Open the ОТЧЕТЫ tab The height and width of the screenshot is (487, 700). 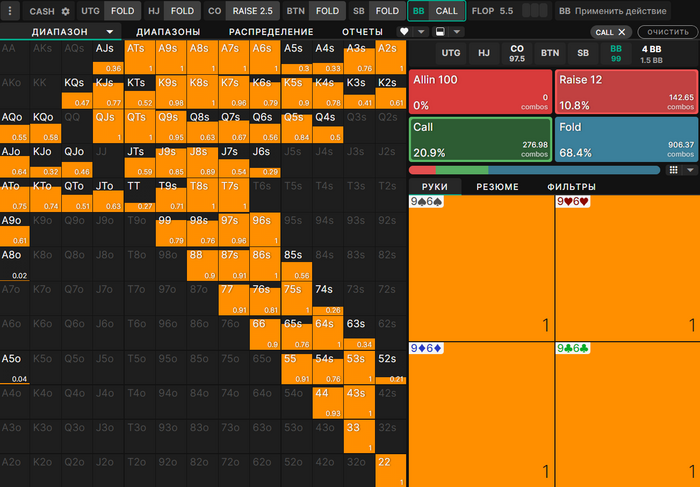(x=362, y=32)
